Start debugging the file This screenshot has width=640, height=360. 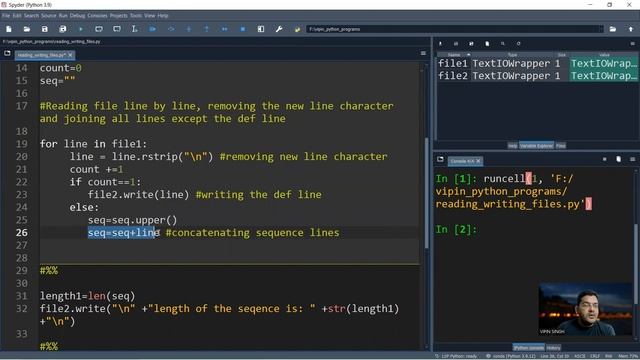[153, 29]
